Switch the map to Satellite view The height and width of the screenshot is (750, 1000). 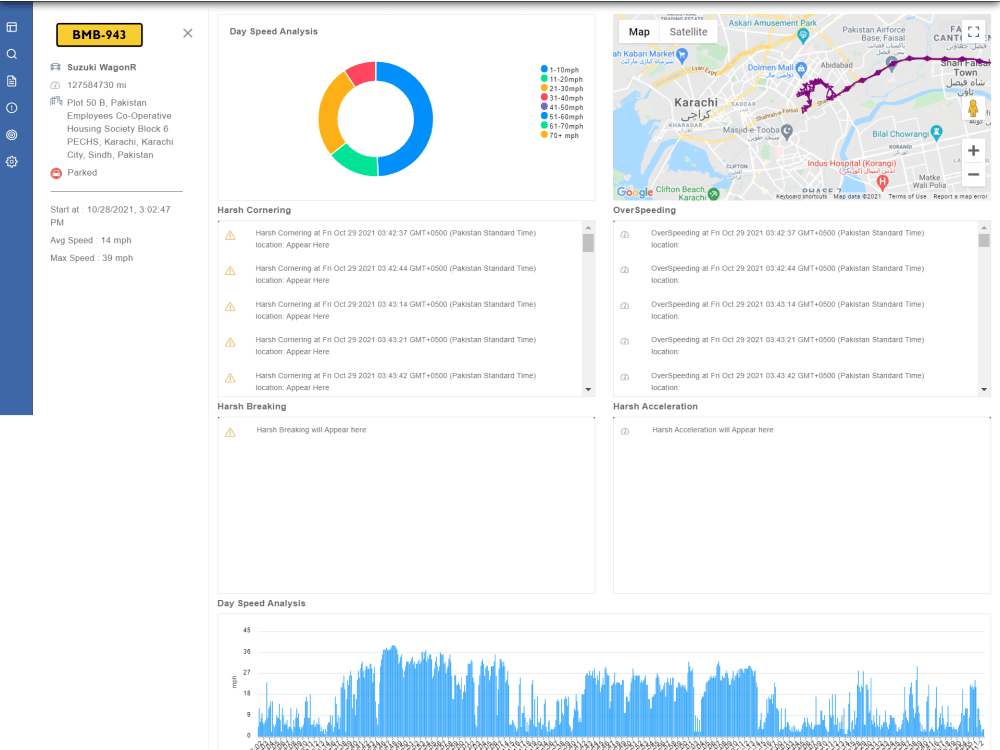point(688,32)
